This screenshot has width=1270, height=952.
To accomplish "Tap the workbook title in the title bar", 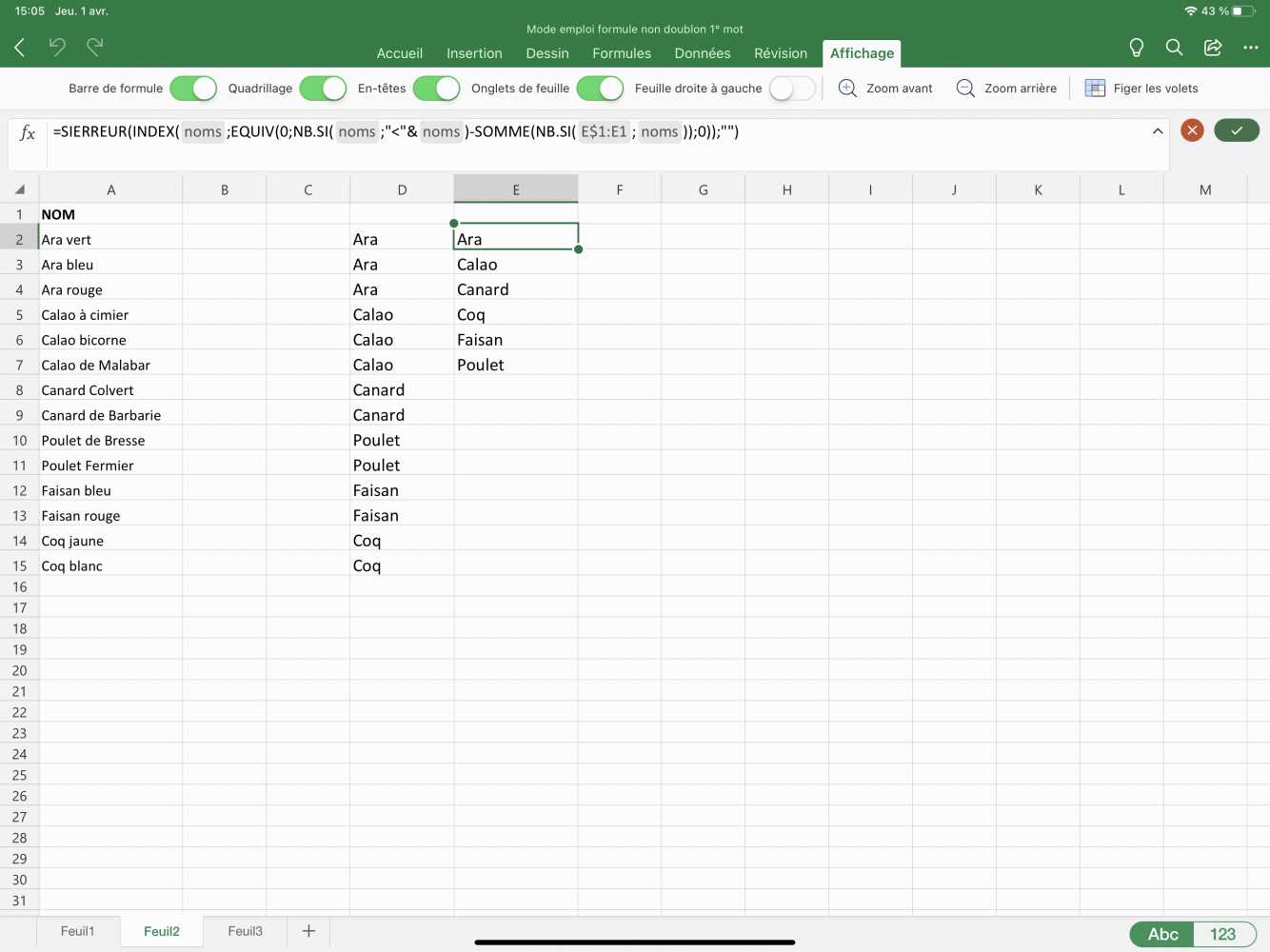I will tap(635, 30).
